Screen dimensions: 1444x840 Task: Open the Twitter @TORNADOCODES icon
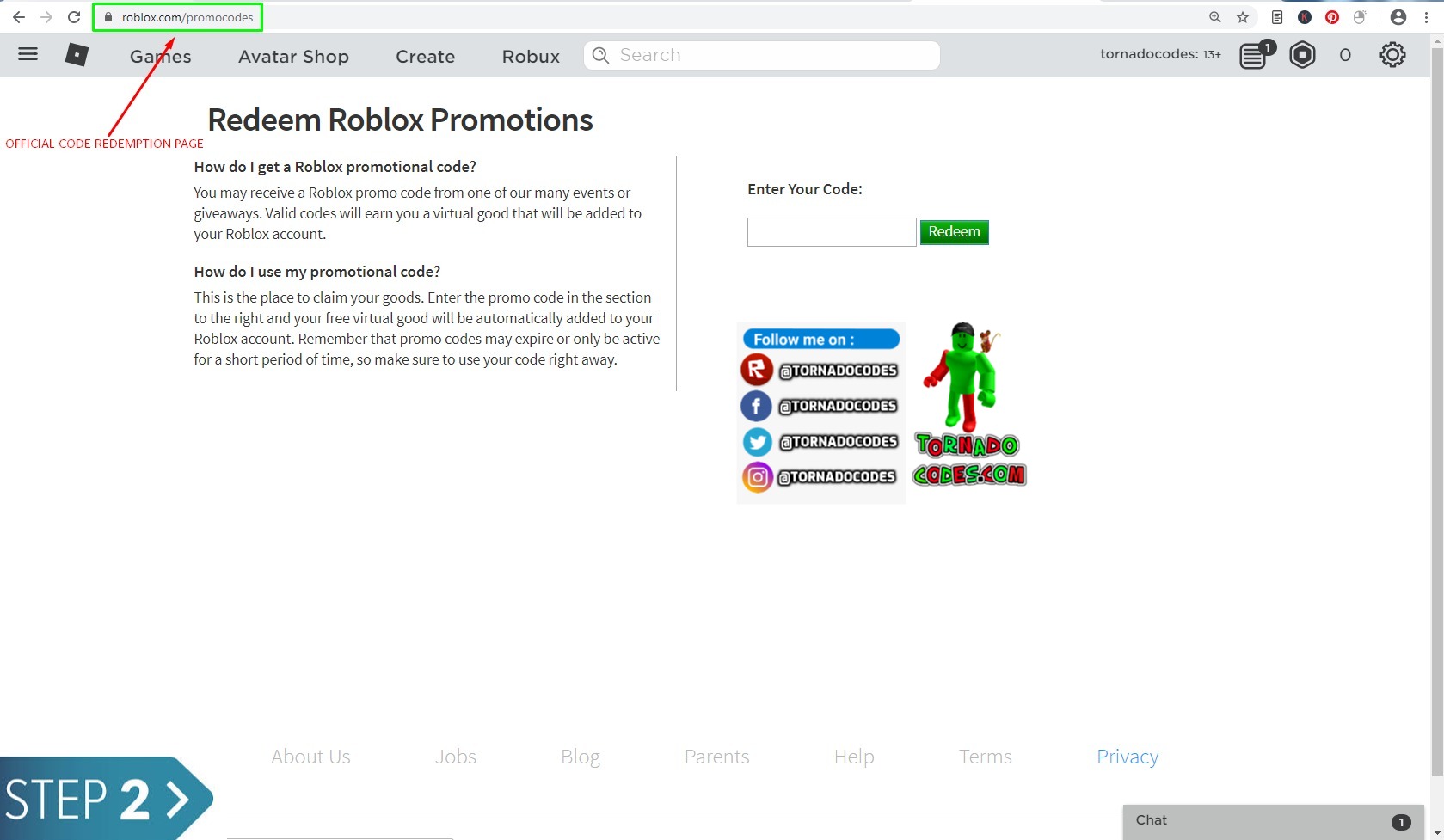(x=757, y=442)
